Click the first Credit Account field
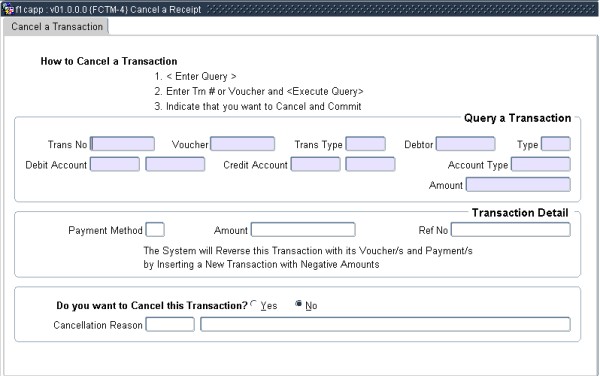Screen dimensions: 600x376 pos(315,164)
